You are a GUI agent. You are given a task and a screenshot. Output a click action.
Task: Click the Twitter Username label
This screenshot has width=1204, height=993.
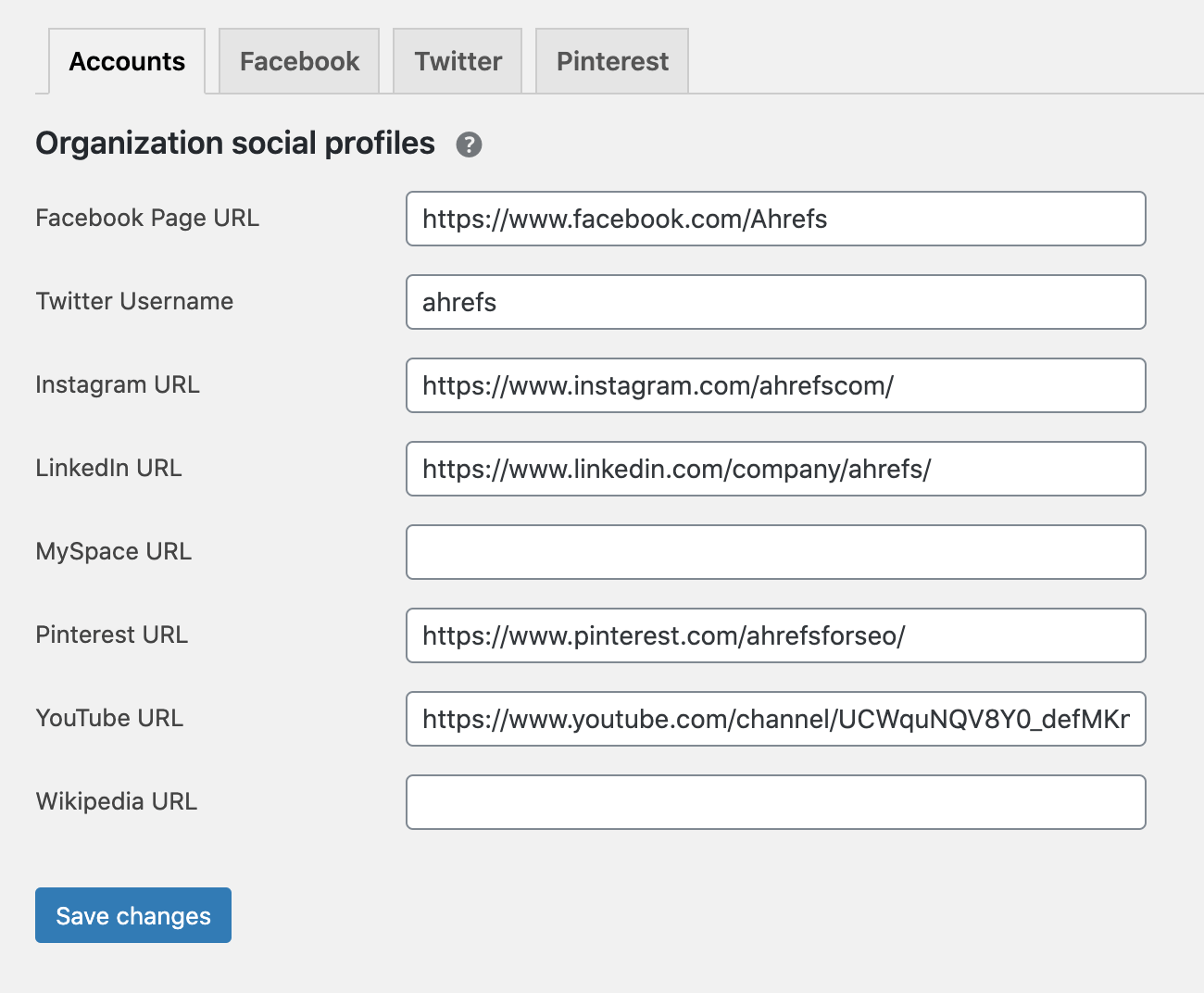click(x=134, y=302)
